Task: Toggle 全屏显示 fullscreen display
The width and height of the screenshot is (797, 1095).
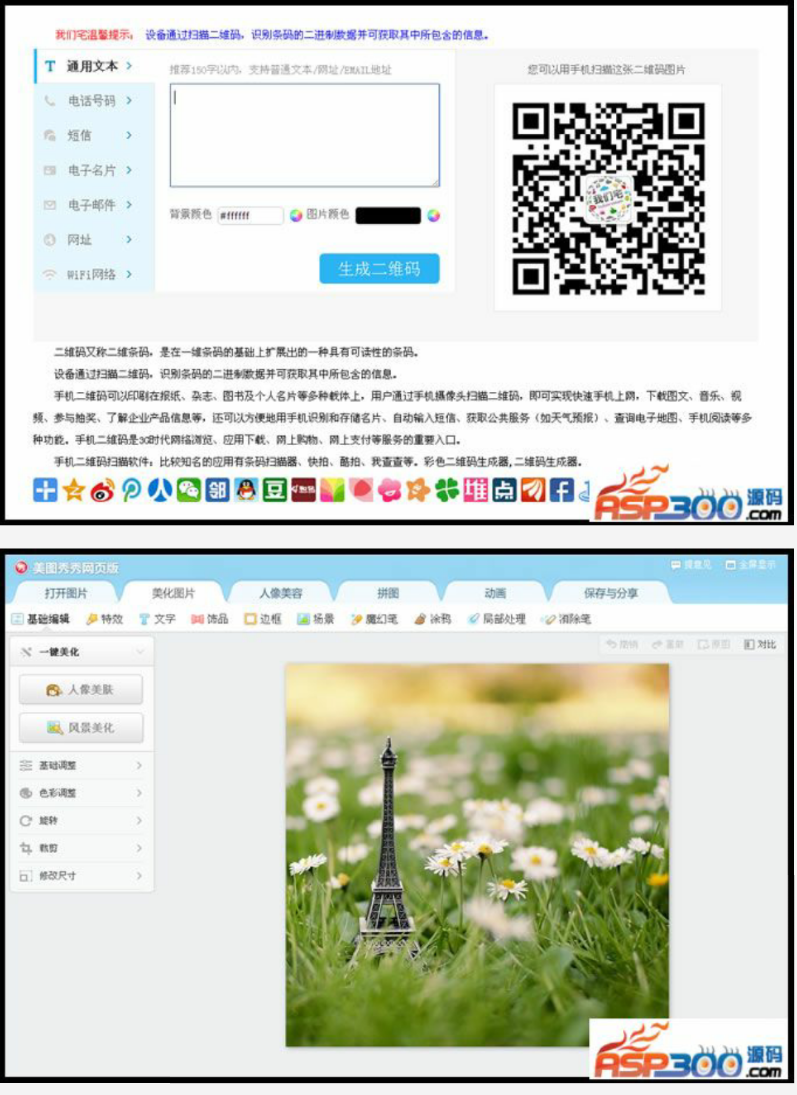Action: [751, 565]
